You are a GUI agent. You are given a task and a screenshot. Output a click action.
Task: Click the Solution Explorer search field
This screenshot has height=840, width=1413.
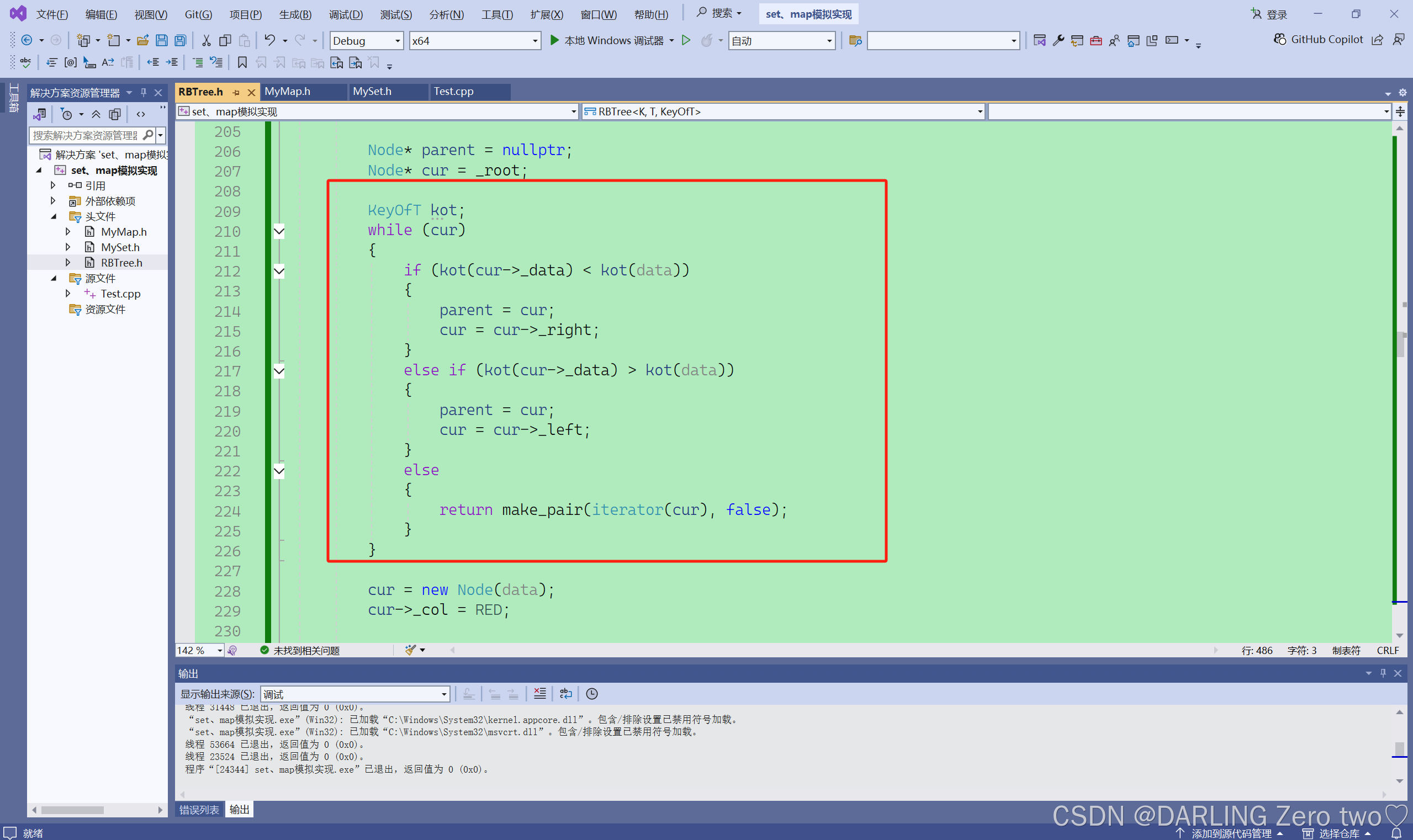(x=85, y=135)
